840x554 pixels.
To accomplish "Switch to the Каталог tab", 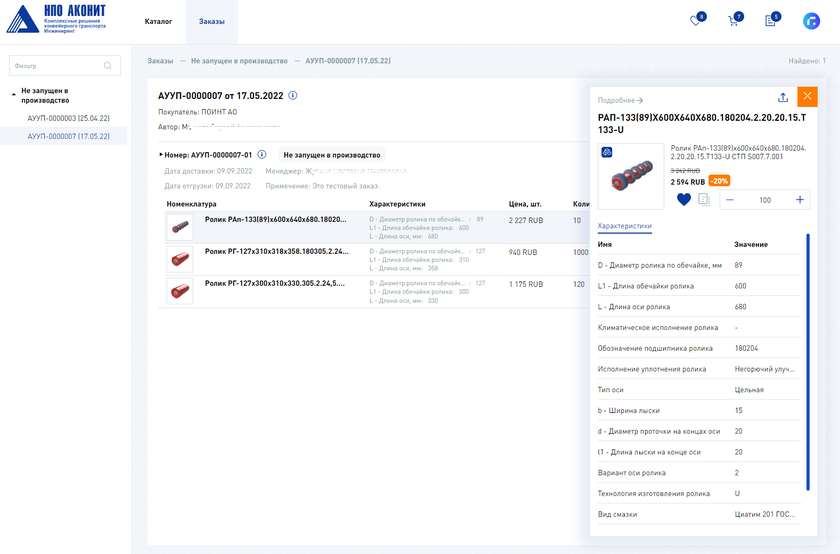I will point(158,21).
